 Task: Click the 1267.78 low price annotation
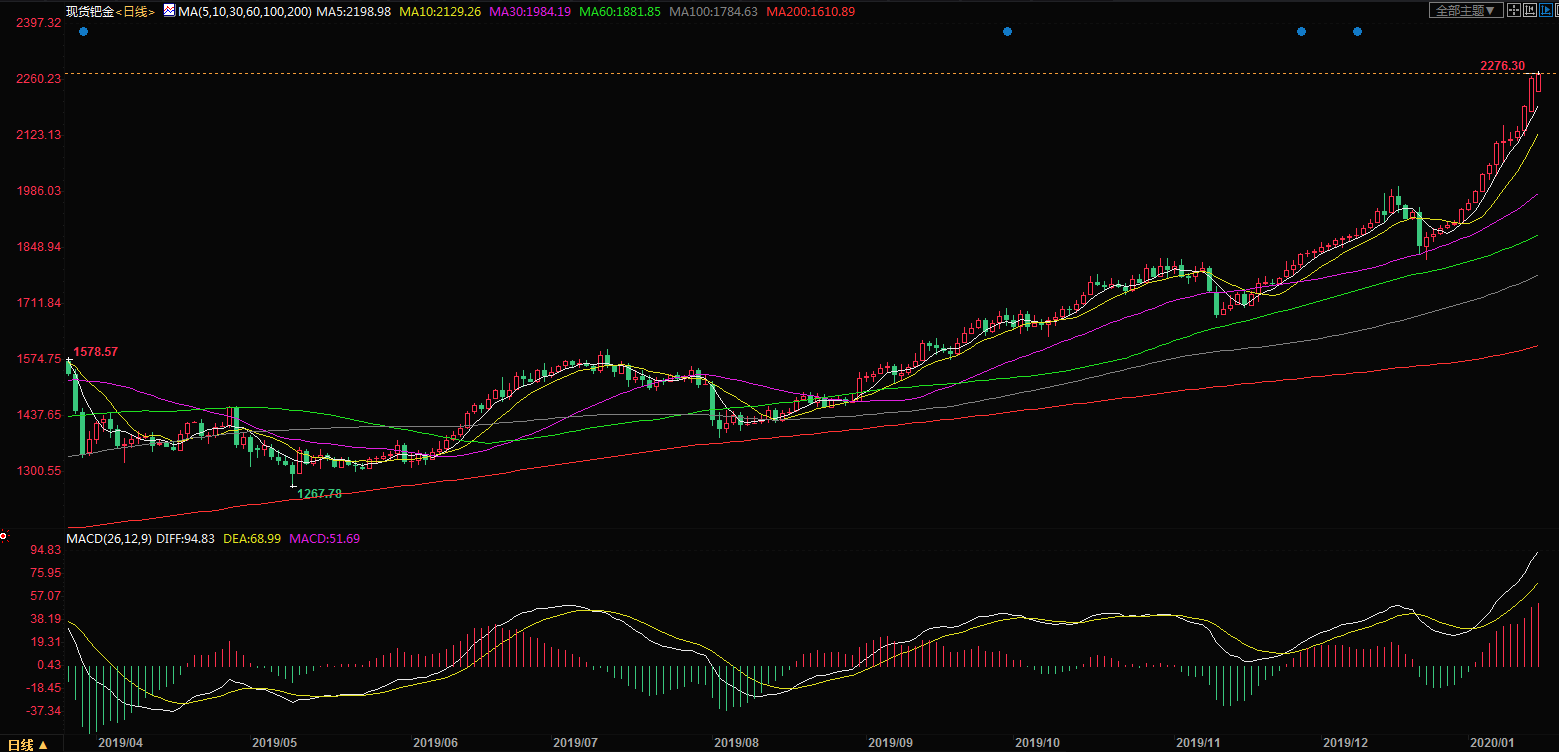coord(320,493)
